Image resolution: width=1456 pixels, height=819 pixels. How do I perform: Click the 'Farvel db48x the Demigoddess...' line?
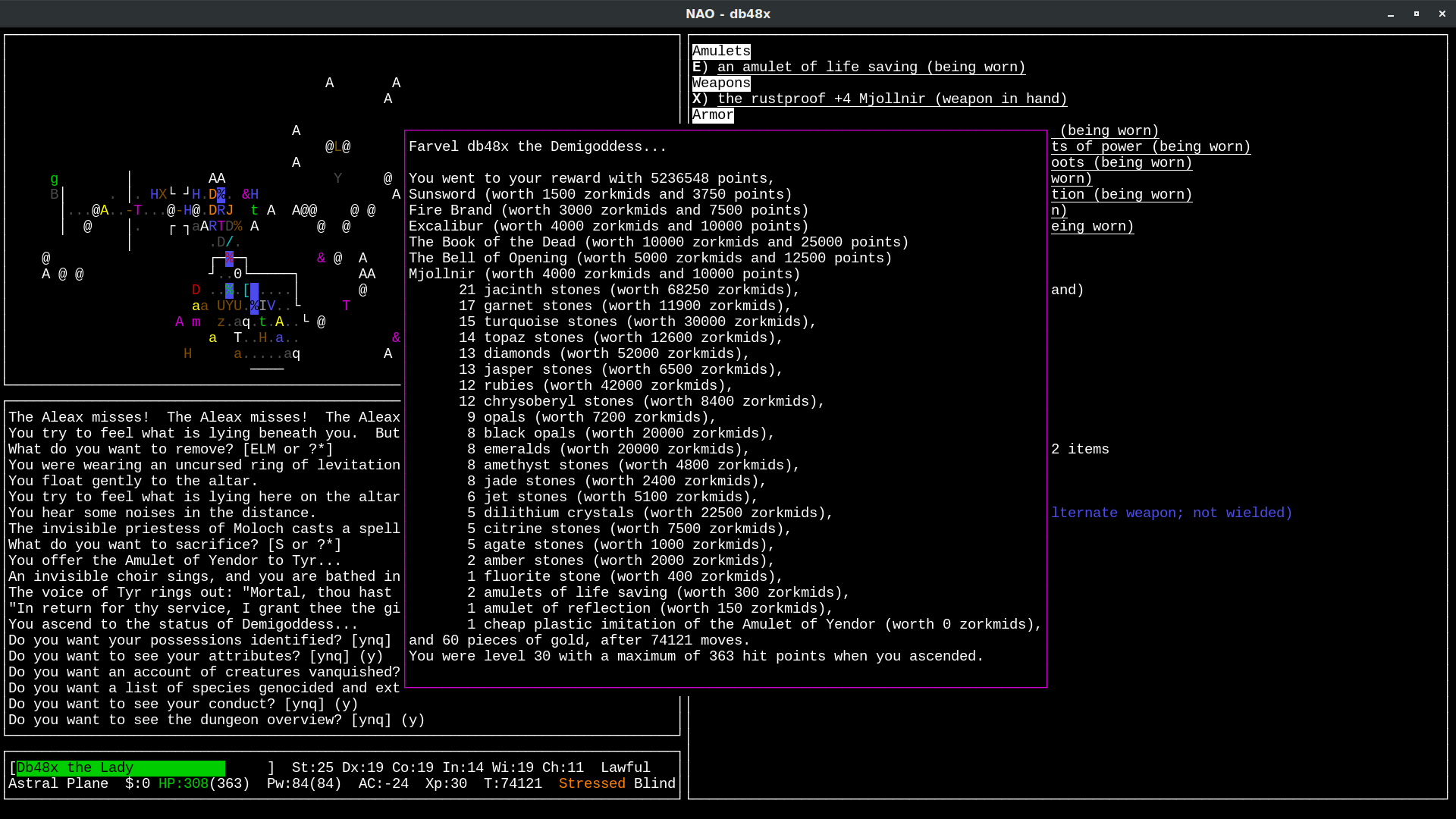[538, 146]
